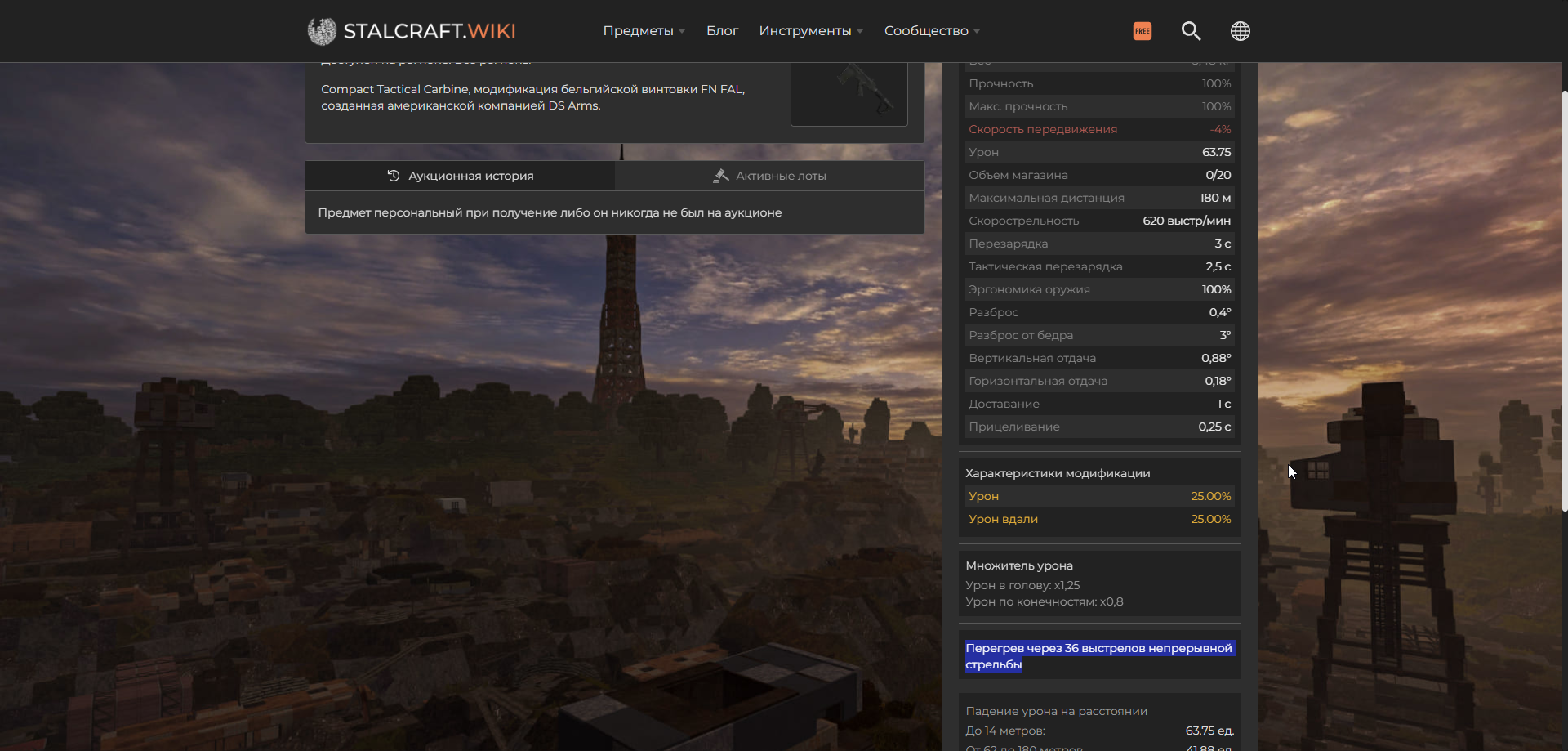Click the auction gavel icon in Активные лоты tab

click(x=720, y=176)
